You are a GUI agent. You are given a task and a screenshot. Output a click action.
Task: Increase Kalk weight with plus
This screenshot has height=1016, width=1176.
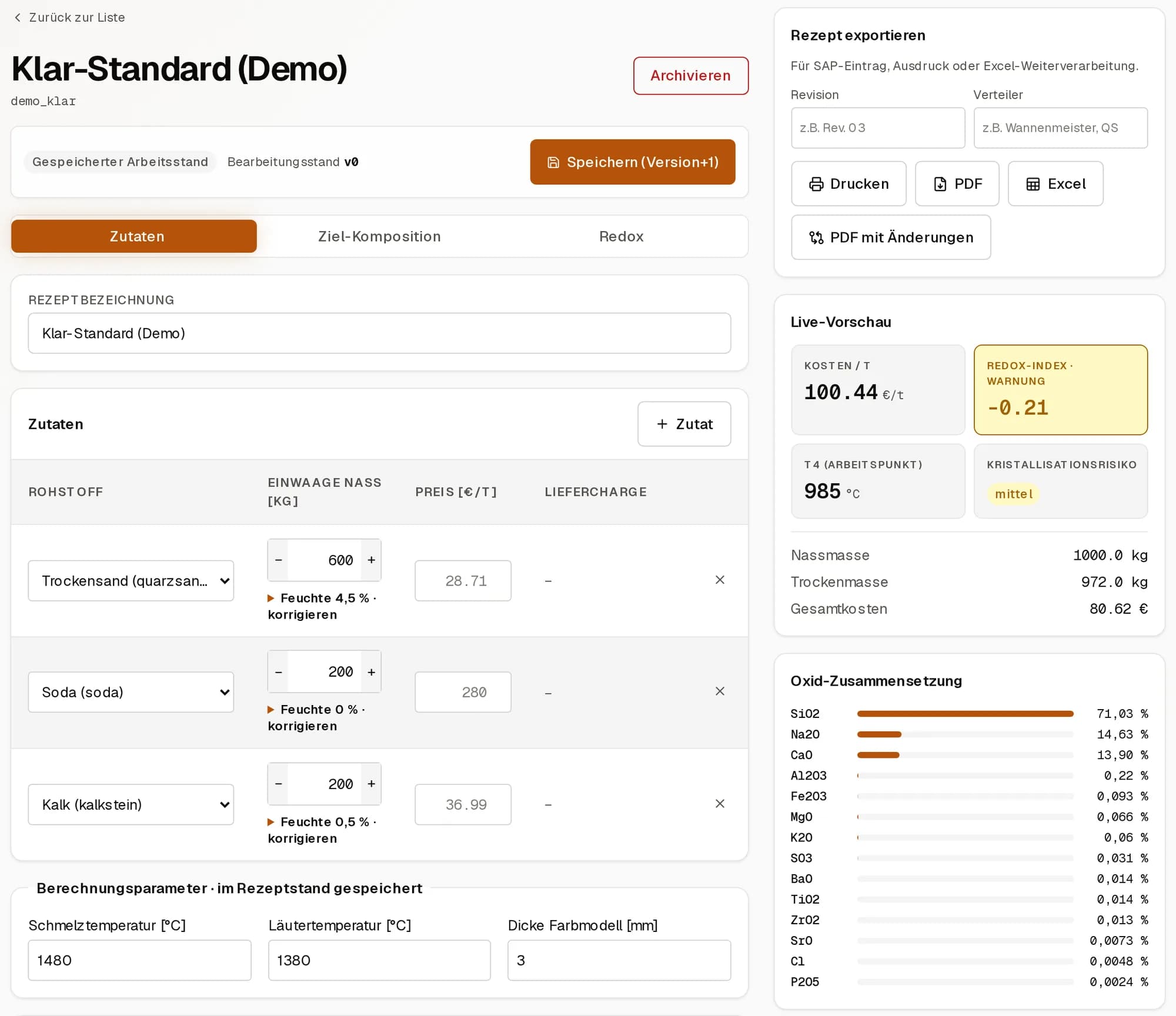pyautogui.click(x=371, y=784)
